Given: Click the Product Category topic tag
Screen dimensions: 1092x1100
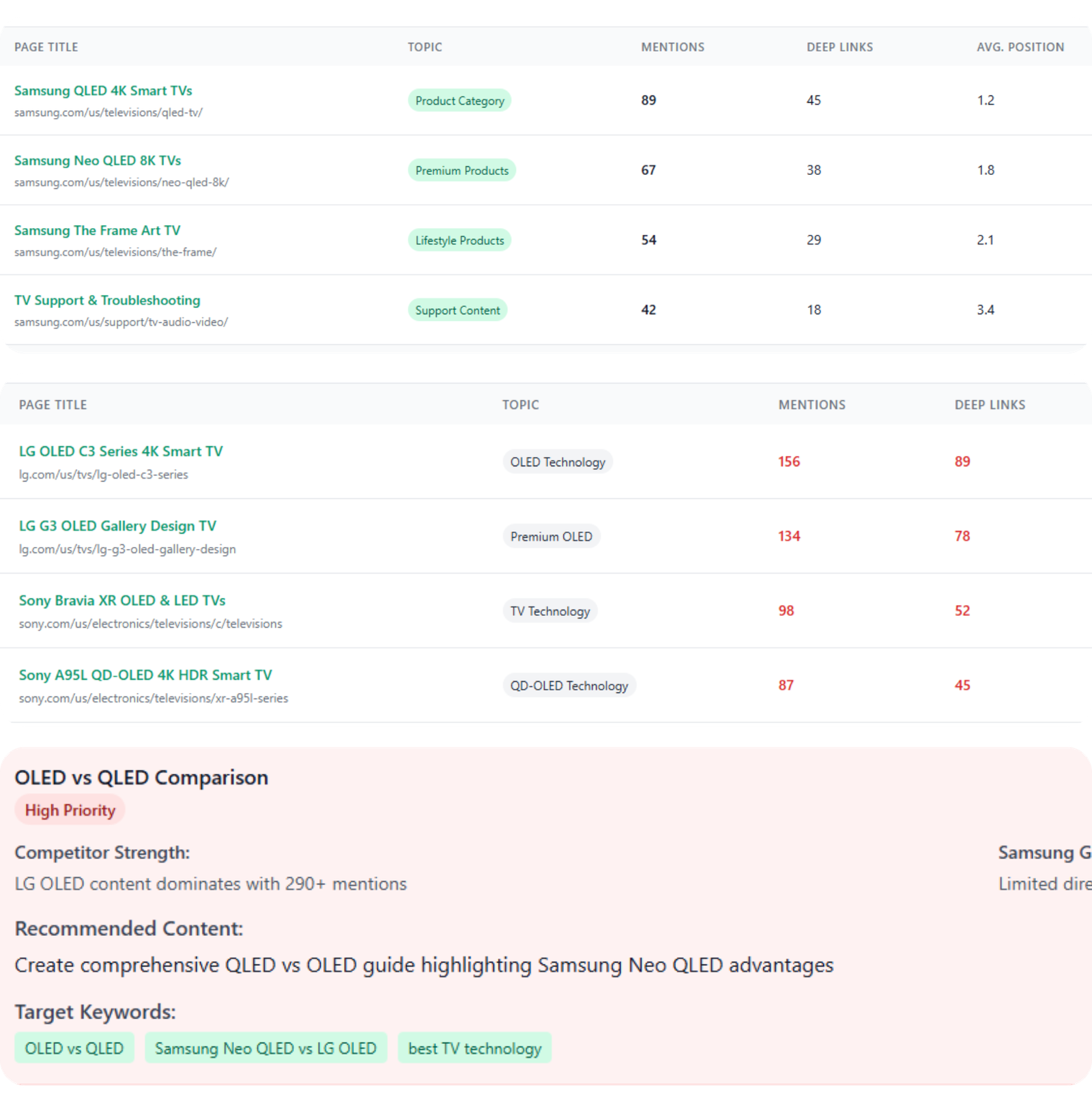Looking at the screenshot, I should pyautogui.click(x=459, y=100).
